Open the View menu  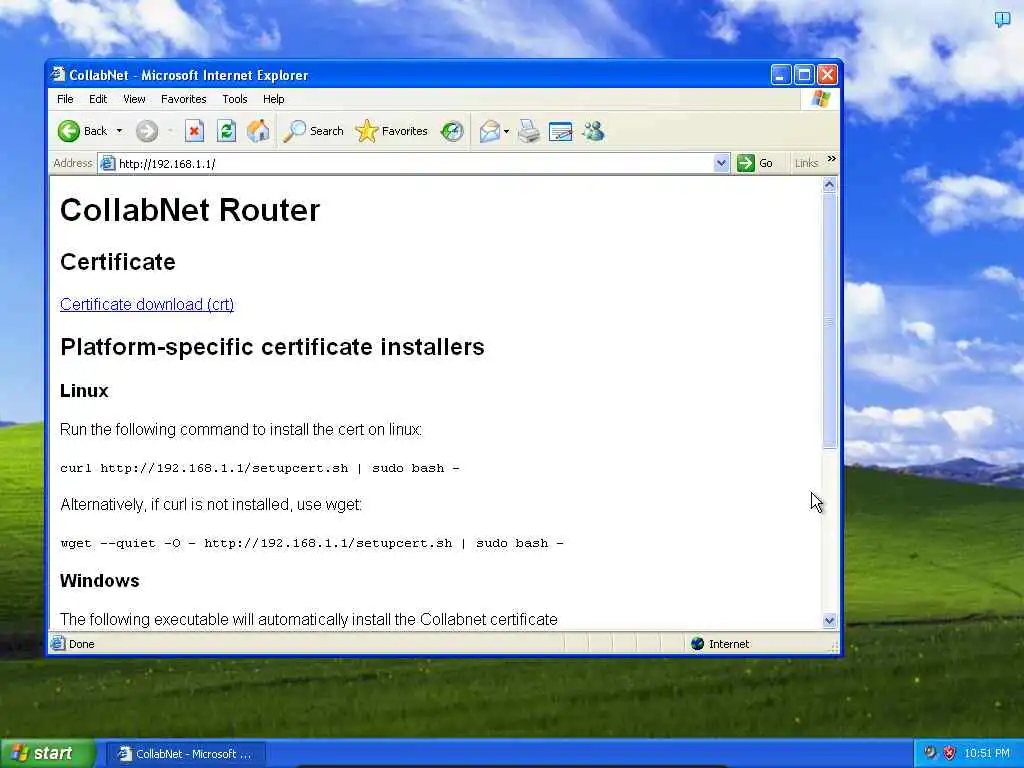[134, 99]
